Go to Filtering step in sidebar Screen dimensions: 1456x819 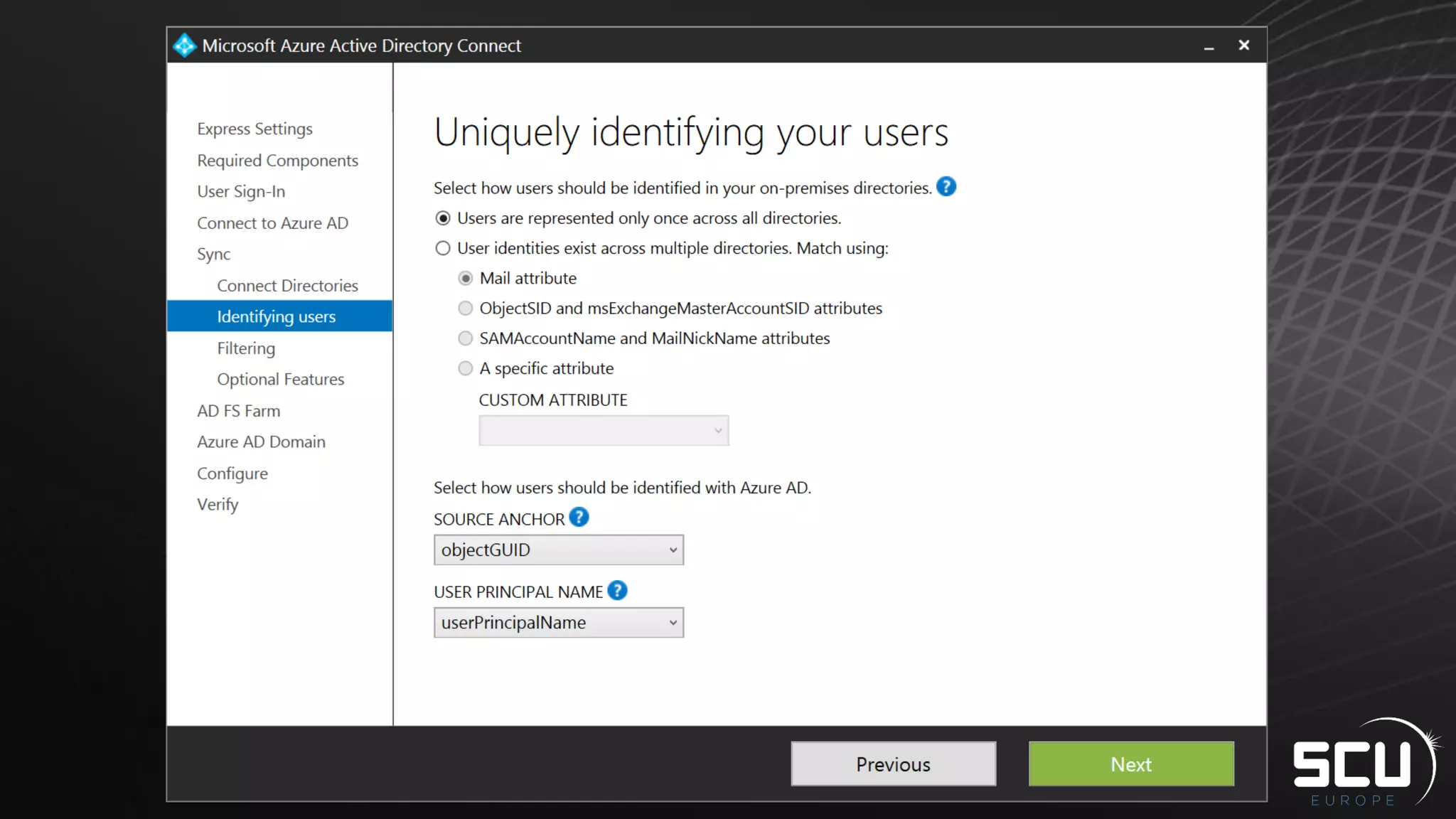[246, 348]
